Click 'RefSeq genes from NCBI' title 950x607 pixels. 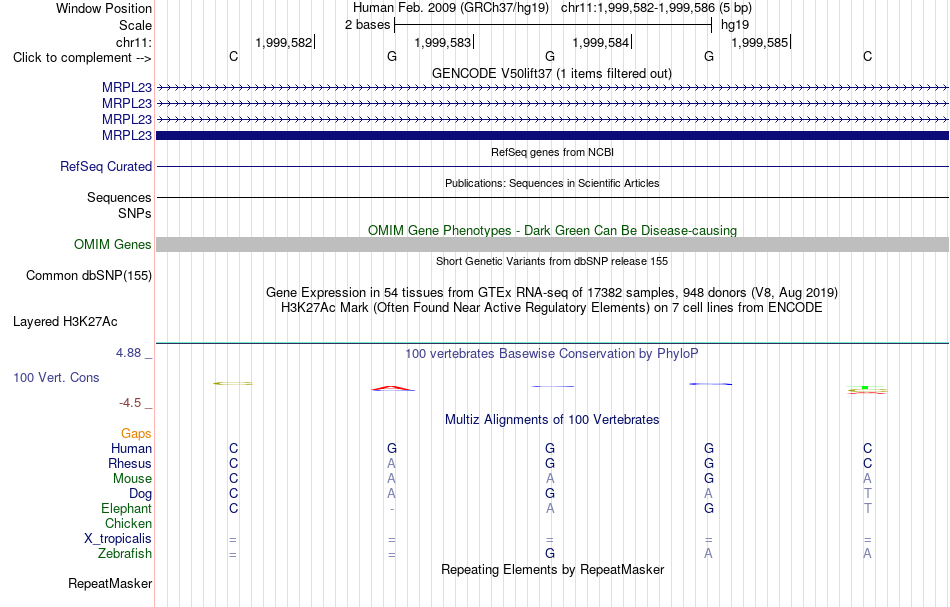(553, 152)
